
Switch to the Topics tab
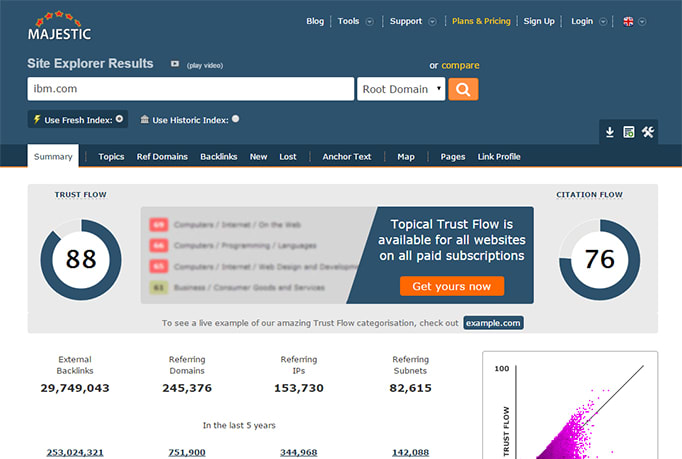111,157
